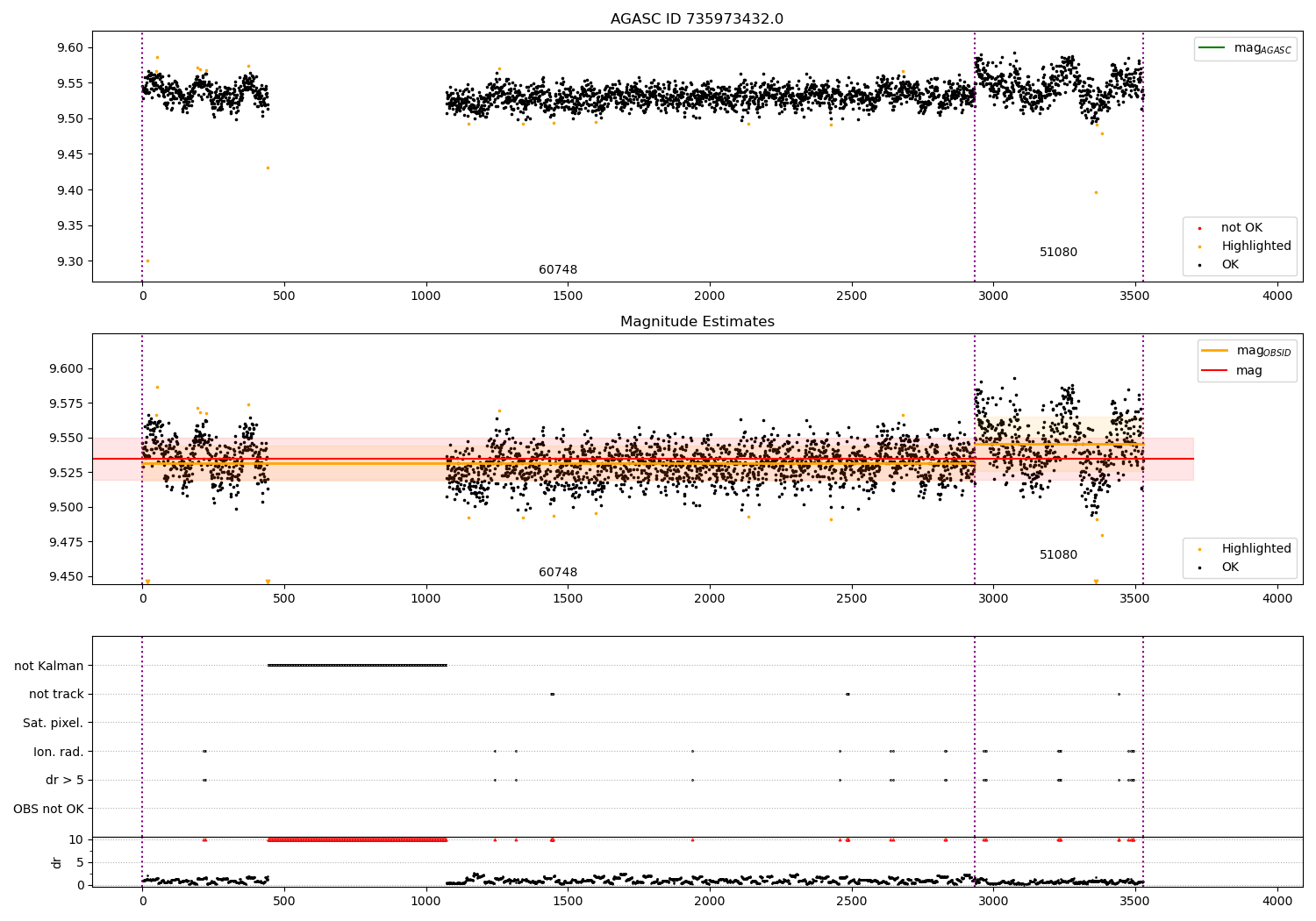
Task: Click the 9.450 tick label on middle plot
Action: [x=65, y=577]
